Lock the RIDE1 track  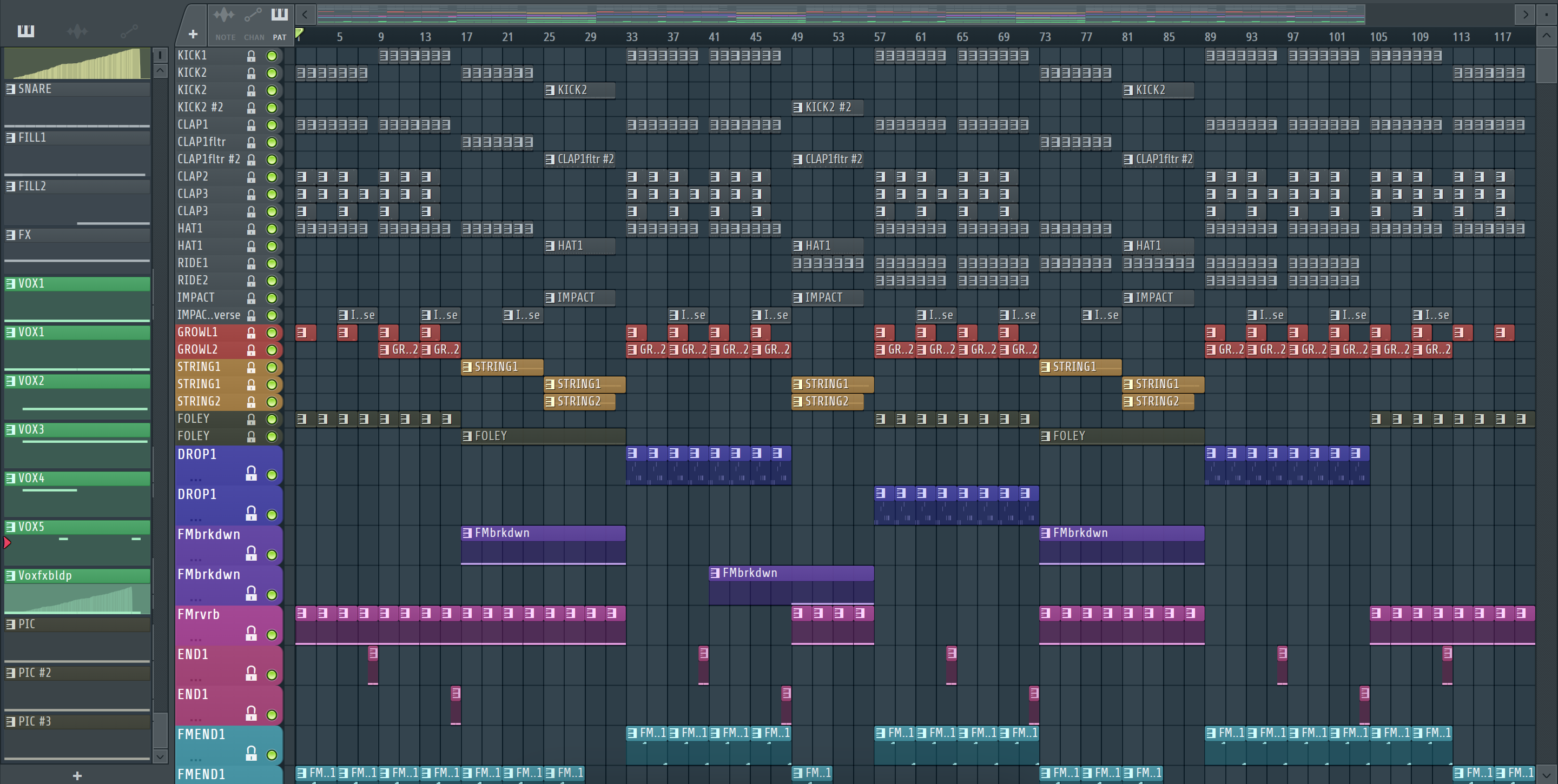point(251,263)
